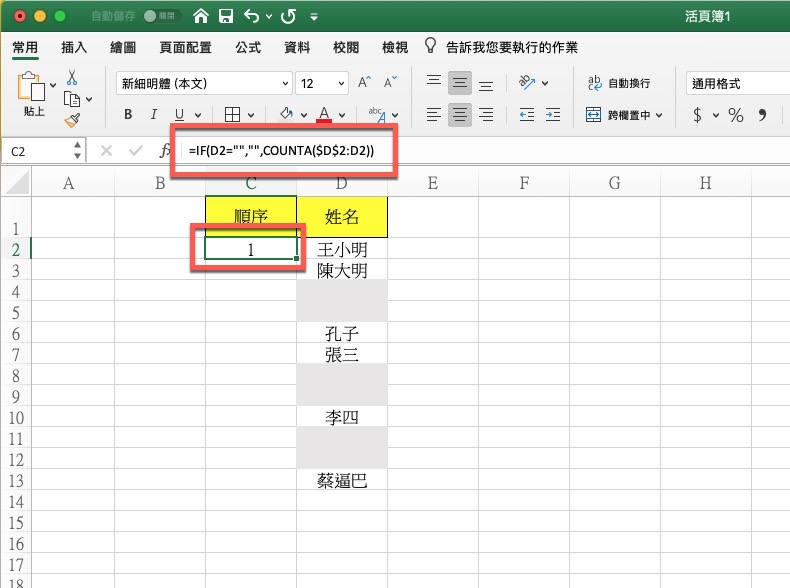Redo with the circular arrow icon

point(289,16)
